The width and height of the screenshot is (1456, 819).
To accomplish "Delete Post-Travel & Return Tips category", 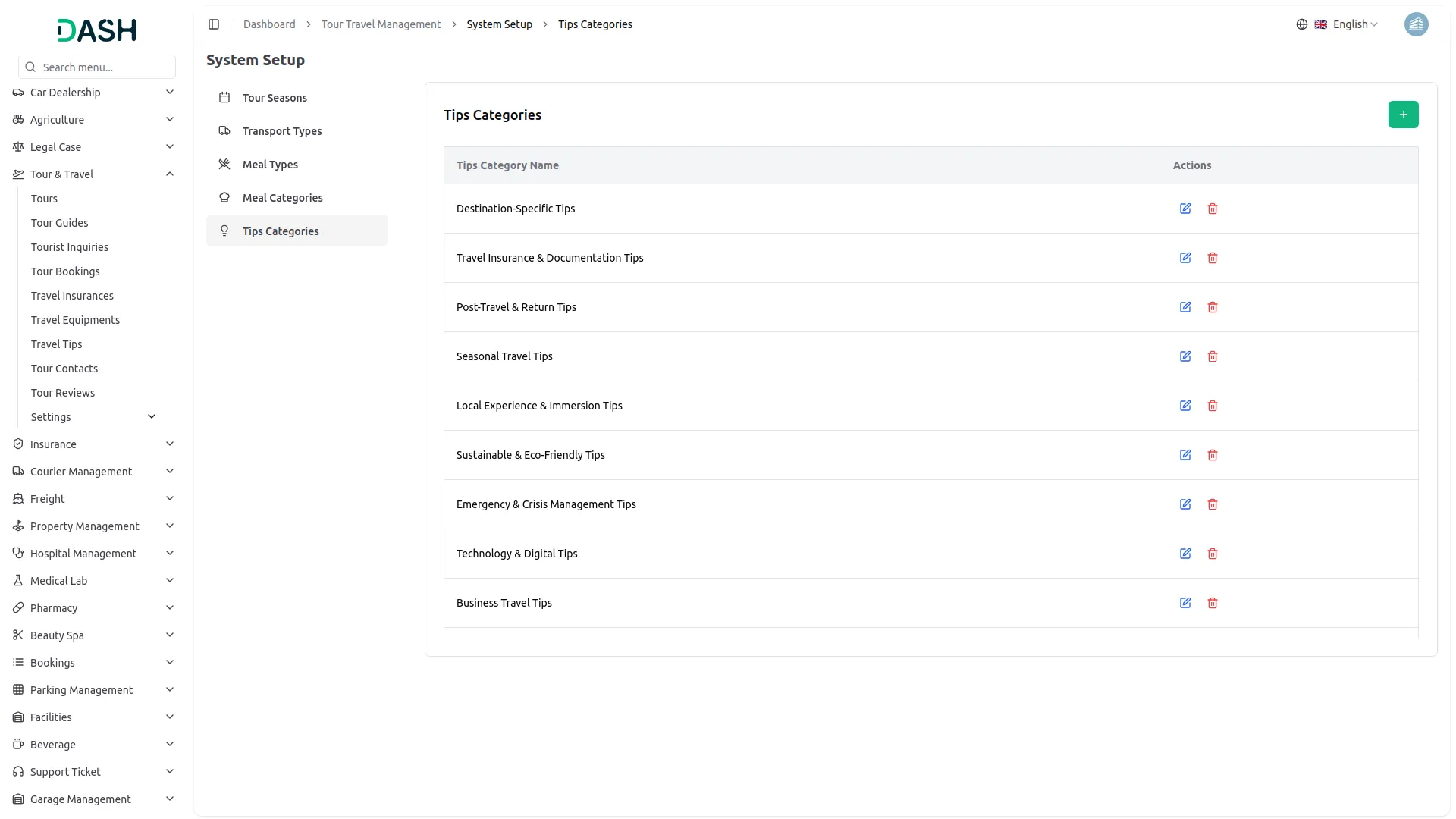I will [x=1213, y=307].
